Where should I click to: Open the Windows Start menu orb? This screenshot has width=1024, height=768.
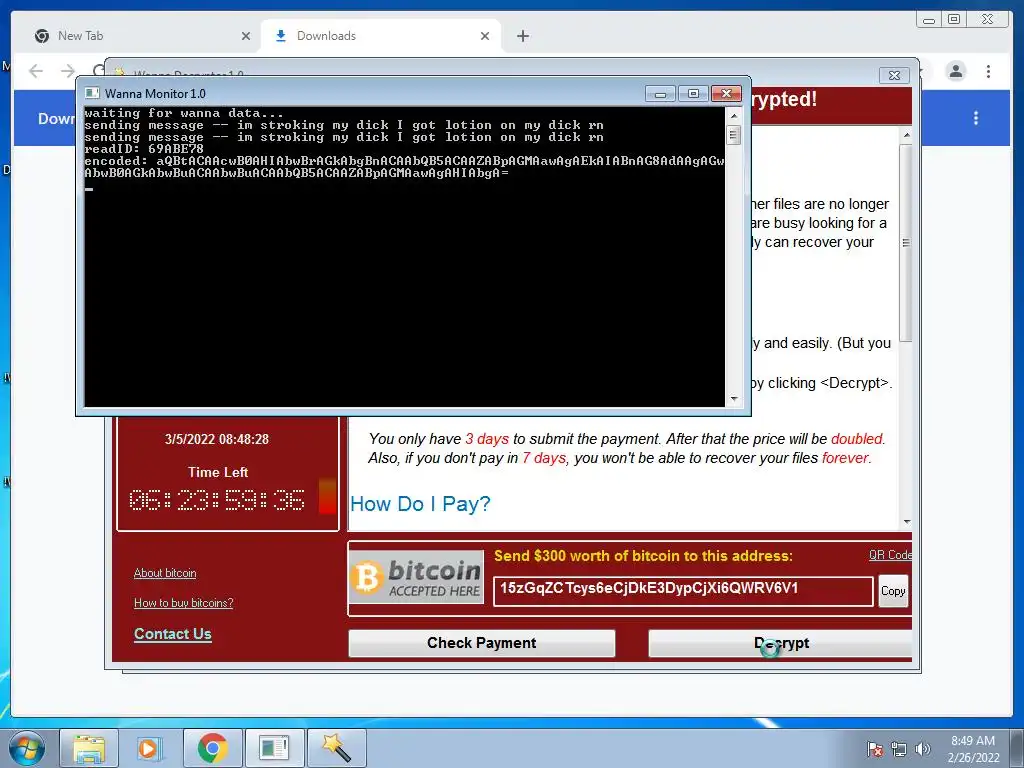coord(27,748)
